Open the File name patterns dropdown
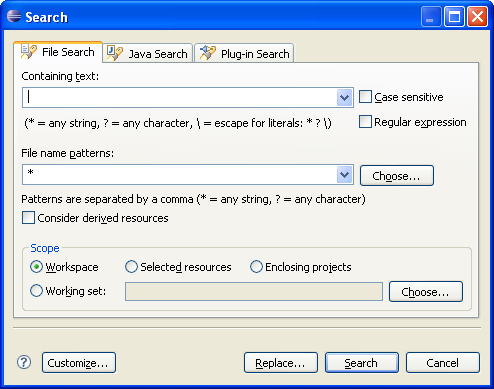The image size is (494, 389). point(344,174)
